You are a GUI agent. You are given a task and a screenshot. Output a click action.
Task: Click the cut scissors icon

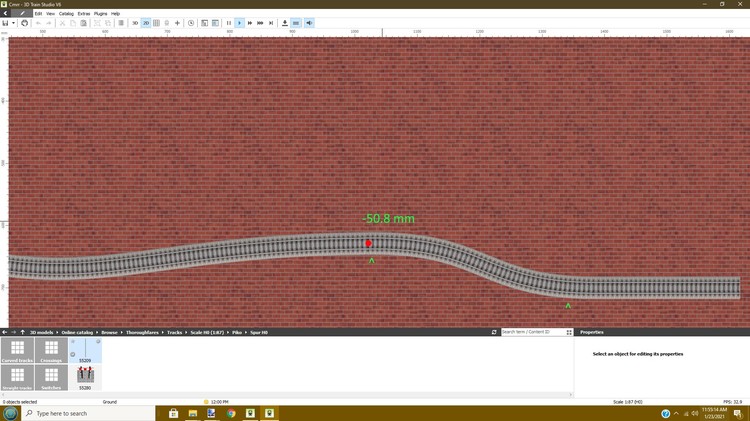tap(62, 23)
